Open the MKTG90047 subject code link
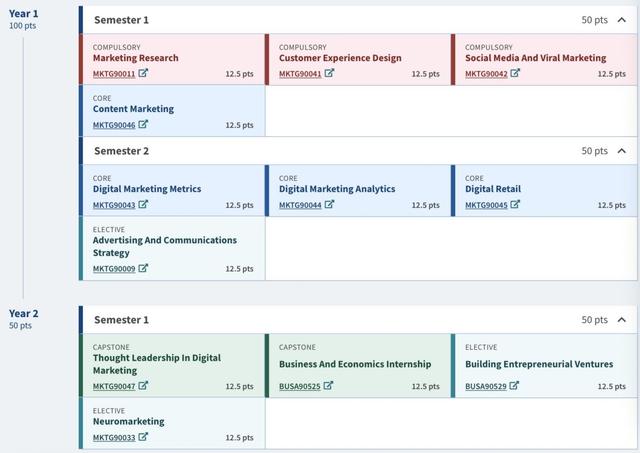The image size is (640, 453). coord(114,386)
